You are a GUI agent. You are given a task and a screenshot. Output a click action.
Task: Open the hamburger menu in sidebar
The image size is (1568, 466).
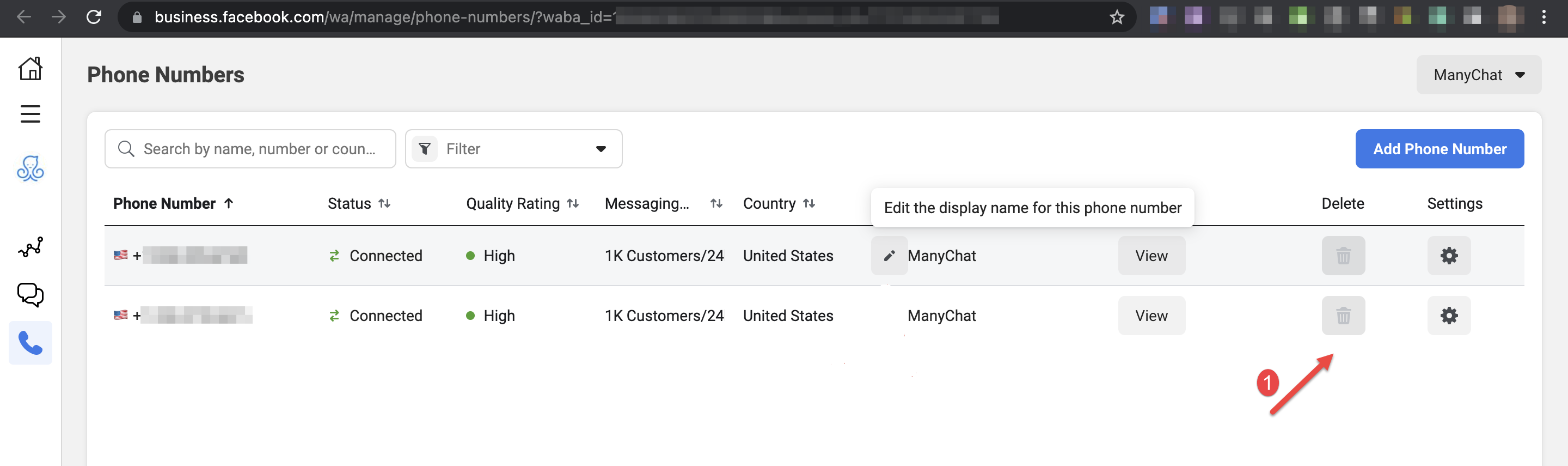30,114
